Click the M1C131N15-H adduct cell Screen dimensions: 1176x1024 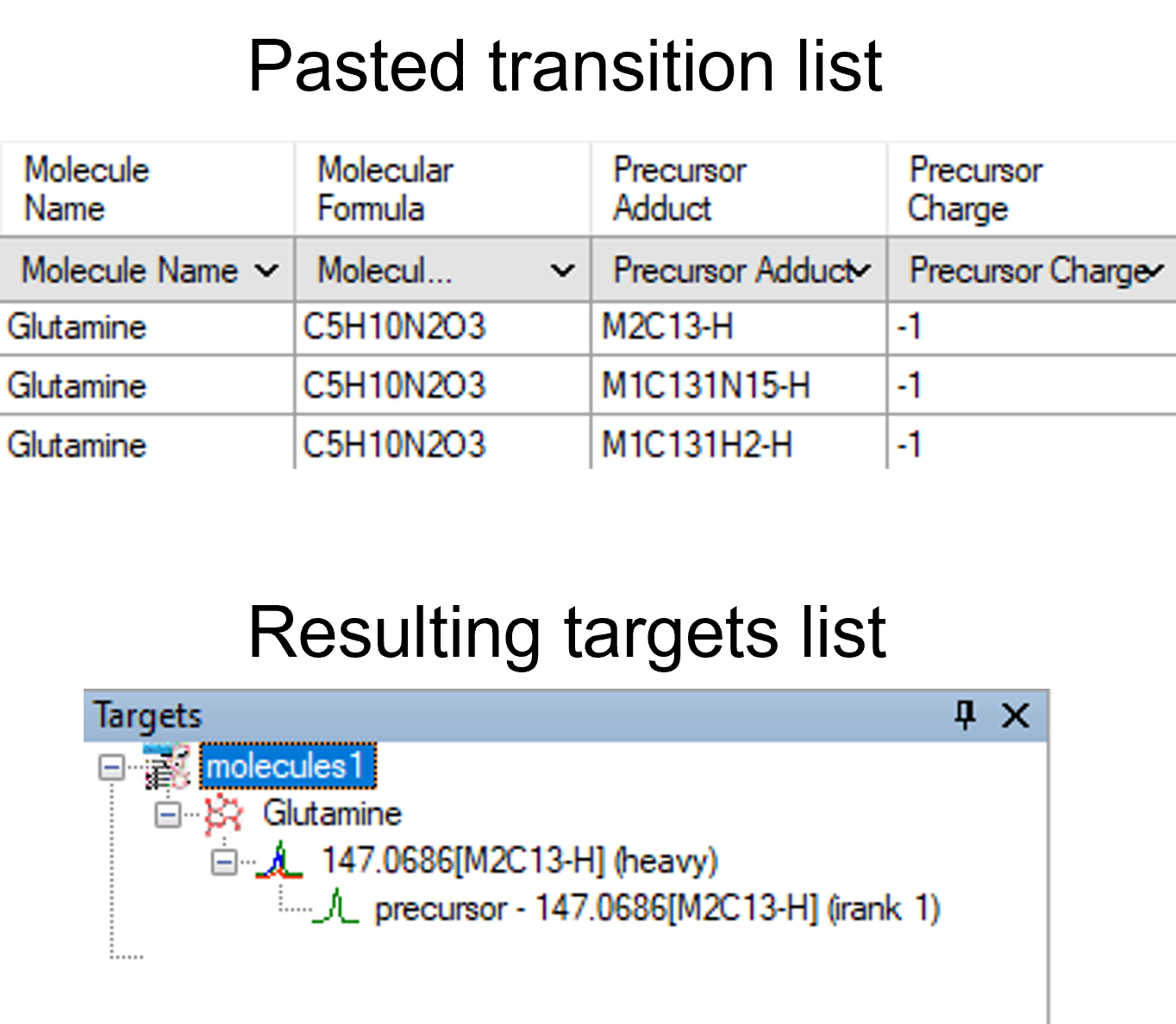click(738, 385)
